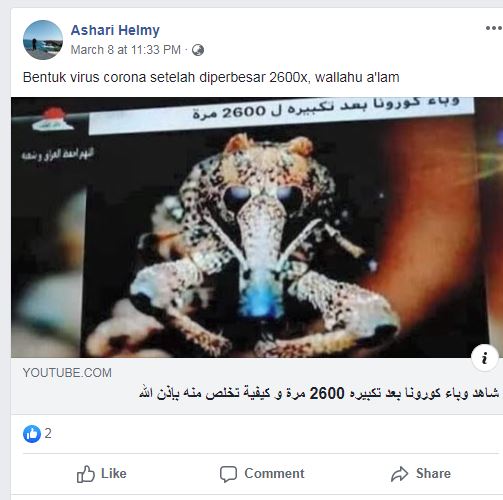Click the Share arrow icon
This screenshot has width=503, height=500.
click(399, 474)
